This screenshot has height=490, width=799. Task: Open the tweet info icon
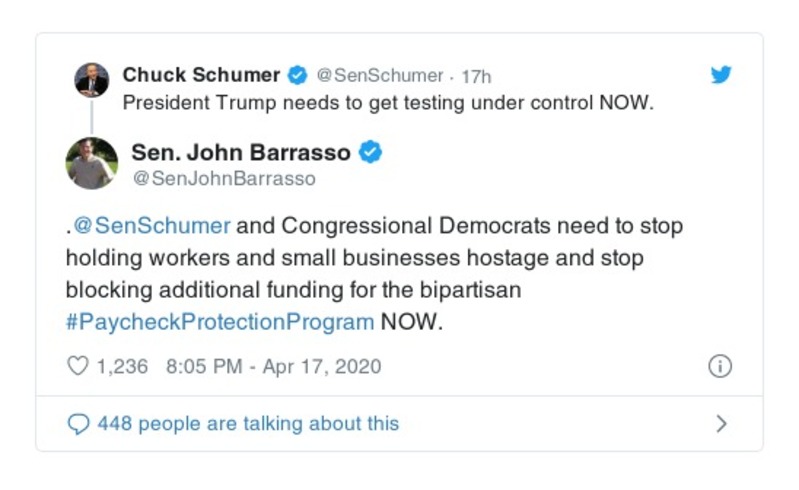pyautogui.click(x=719, y=366)
